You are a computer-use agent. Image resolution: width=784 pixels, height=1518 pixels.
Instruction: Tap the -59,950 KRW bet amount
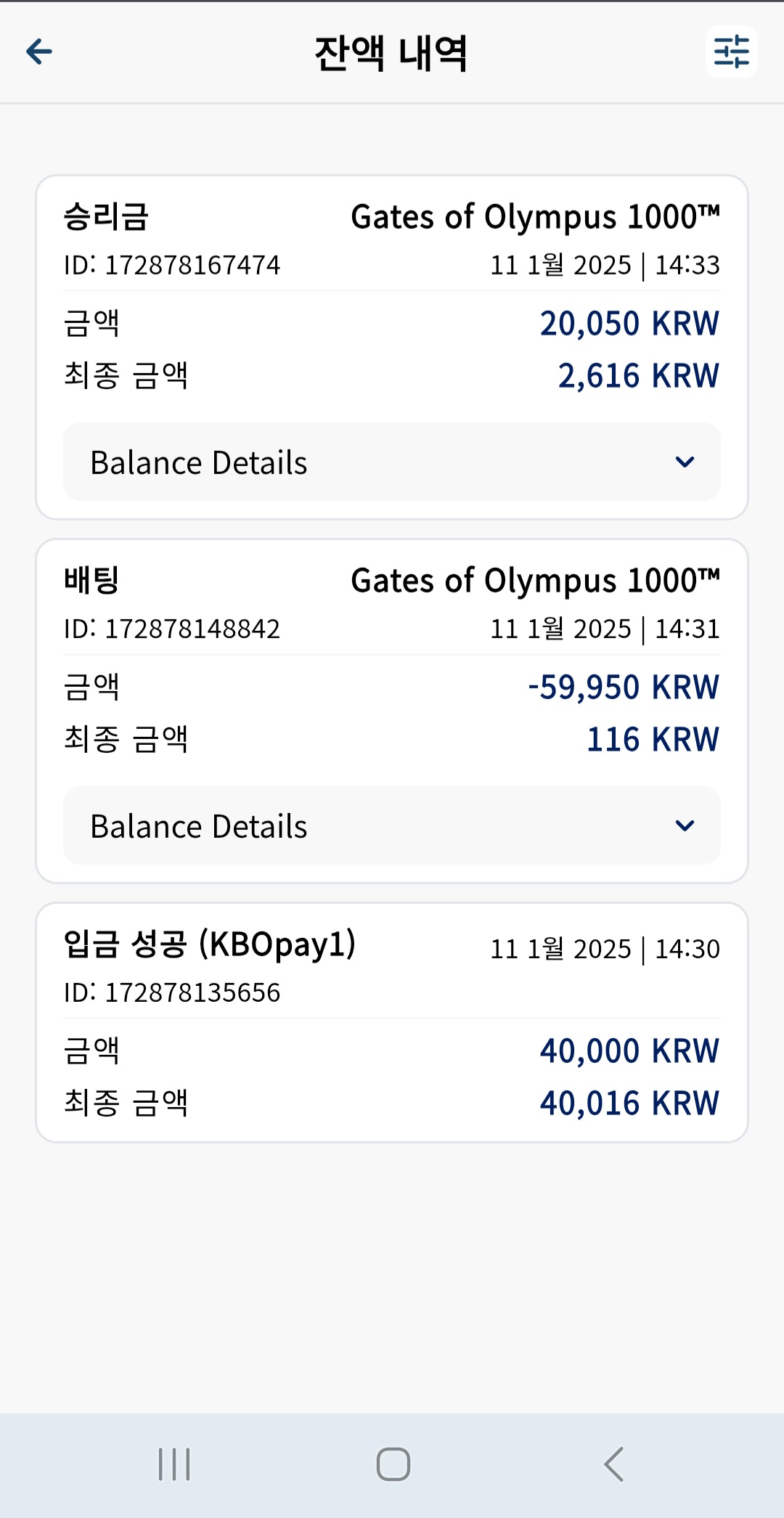(624, 687)
